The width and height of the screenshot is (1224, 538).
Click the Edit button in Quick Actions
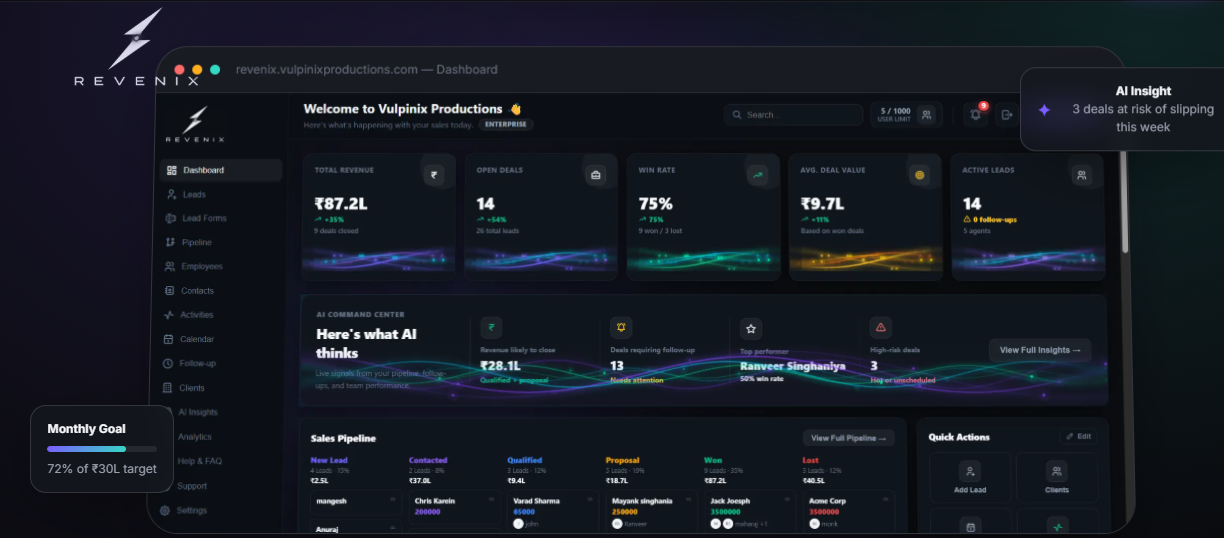pyautogui.click(x=1078, y=437)
